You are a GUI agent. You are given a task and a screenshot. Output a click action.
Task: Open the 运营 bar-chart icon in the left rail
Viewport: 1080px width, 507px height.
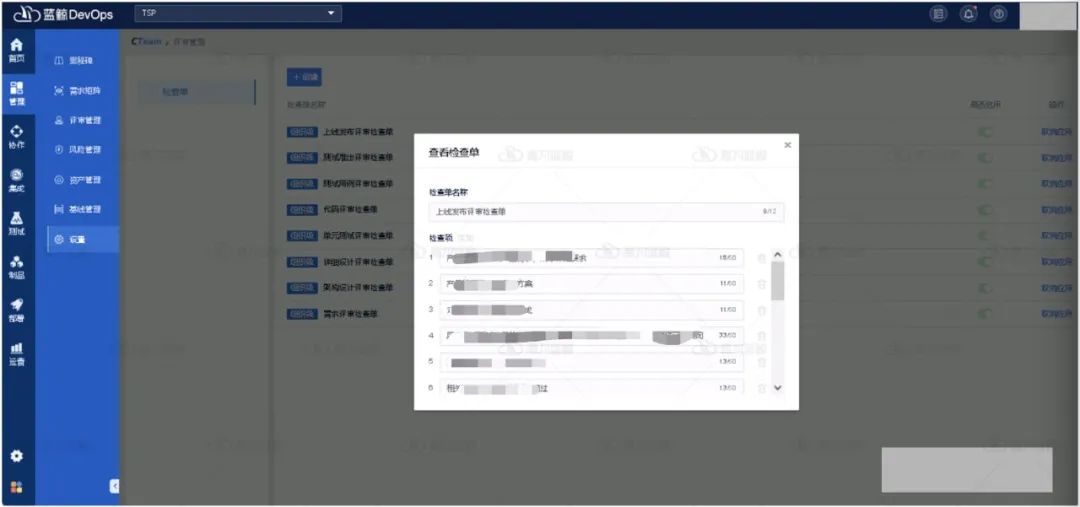point(17,354)
